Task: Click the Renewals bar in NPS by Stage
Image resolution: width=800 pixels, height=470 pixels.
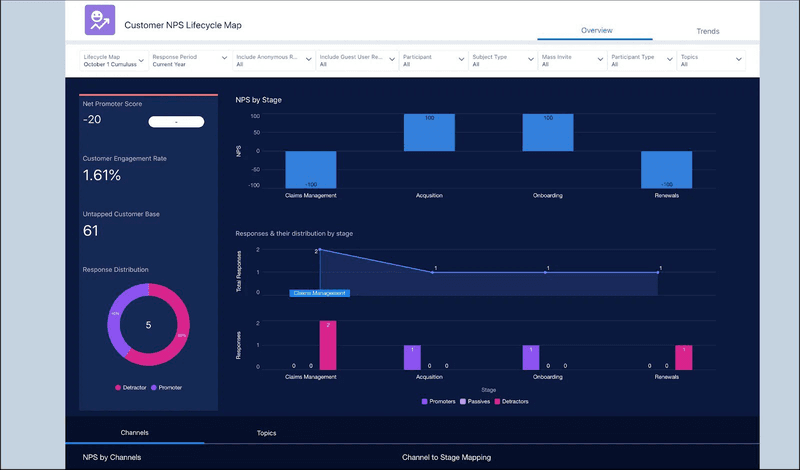Action: 666,169
